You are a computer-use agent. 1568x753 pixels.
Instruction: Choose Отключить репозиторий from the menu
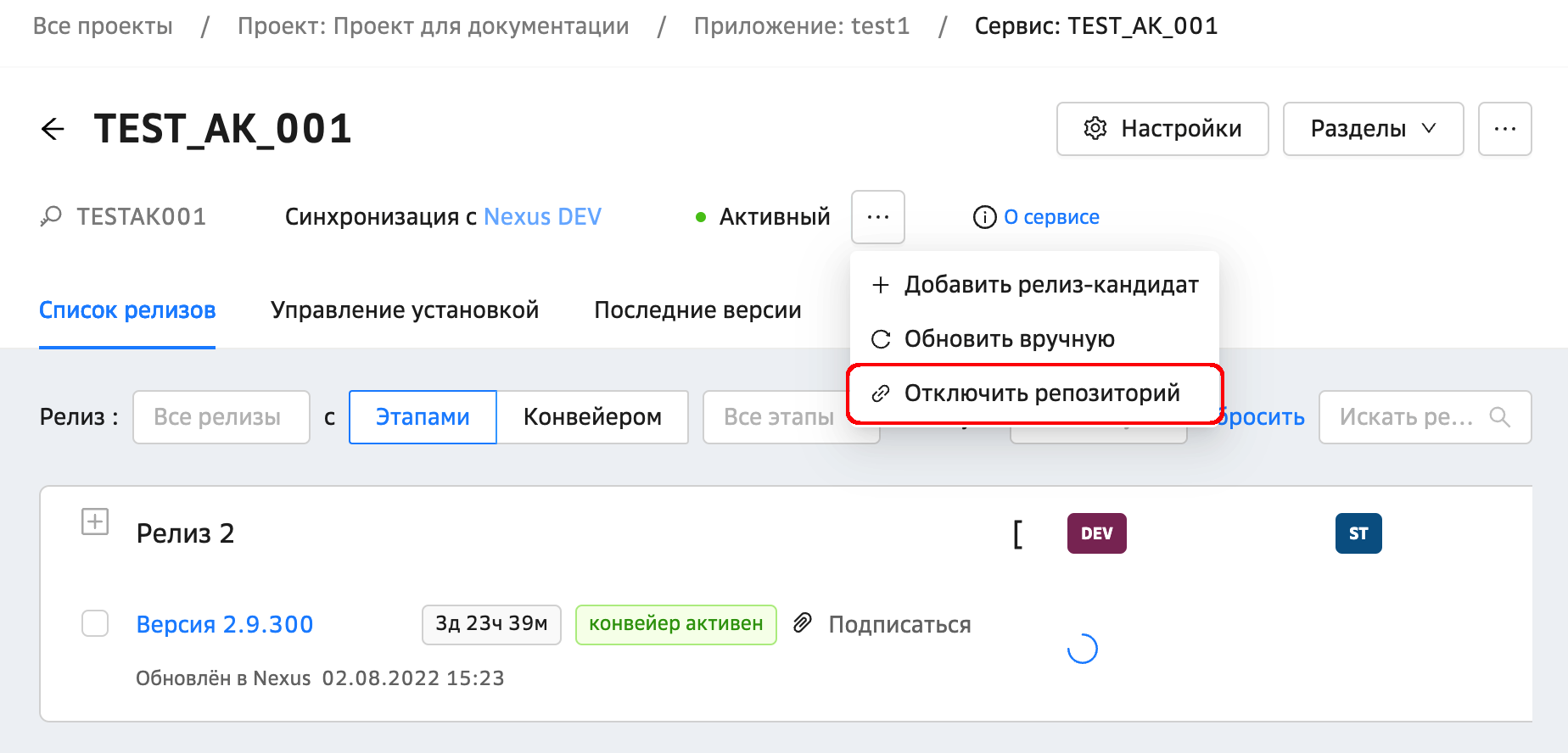[1041, 393]
